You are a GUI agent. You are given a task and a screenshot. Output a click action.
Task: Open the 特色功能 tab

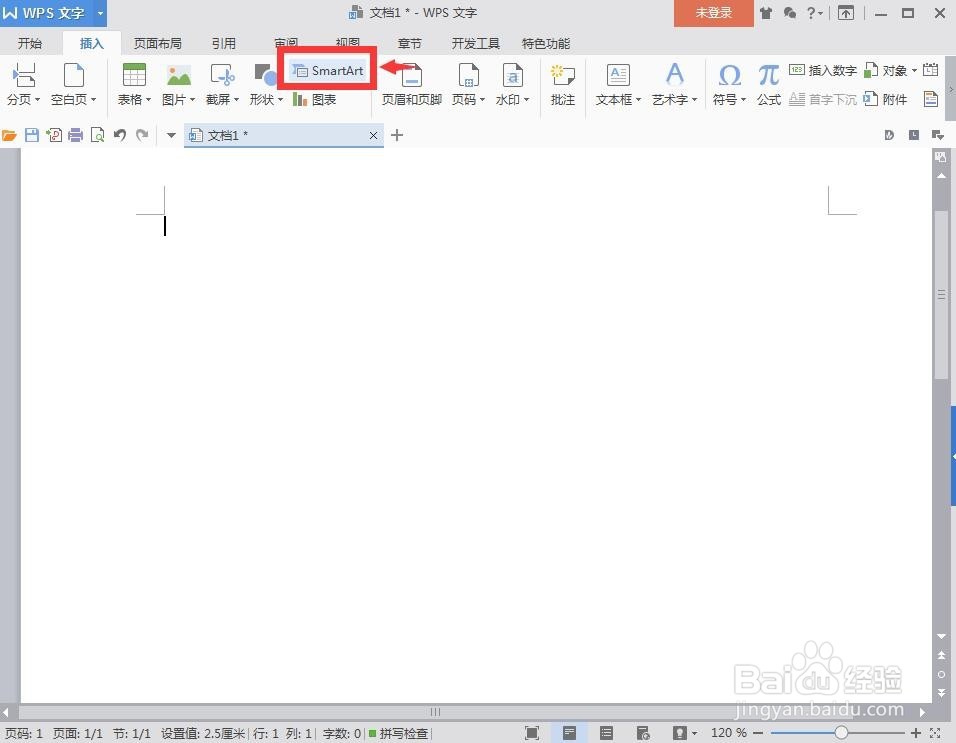(x=546, y=43)
